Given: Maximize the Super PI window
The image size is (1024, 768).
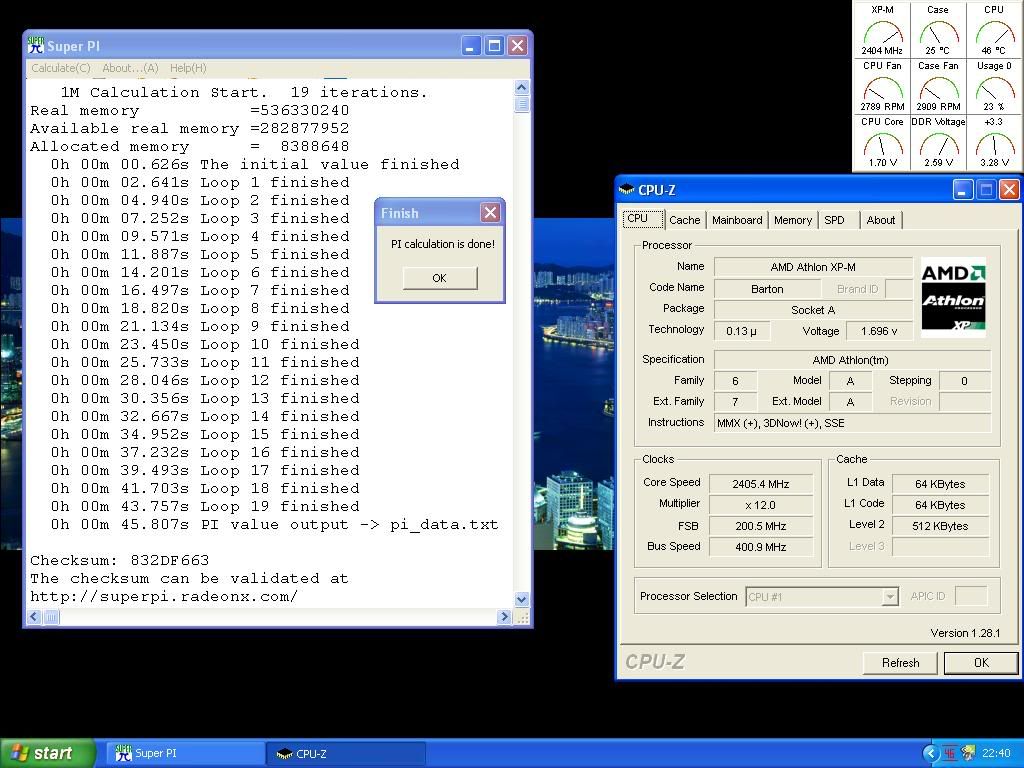Looking at the screenshot, I should coord(494,46).
